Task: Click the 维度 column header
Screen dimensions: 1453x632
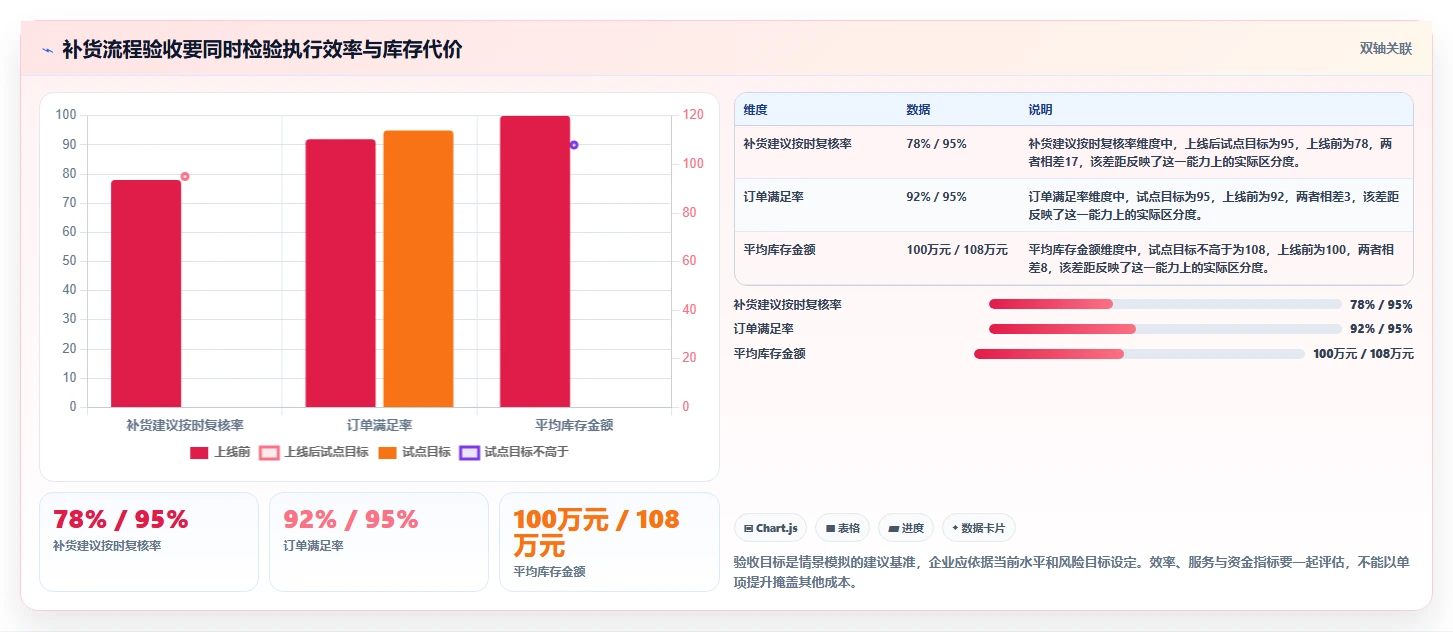Action: (756, 110)
